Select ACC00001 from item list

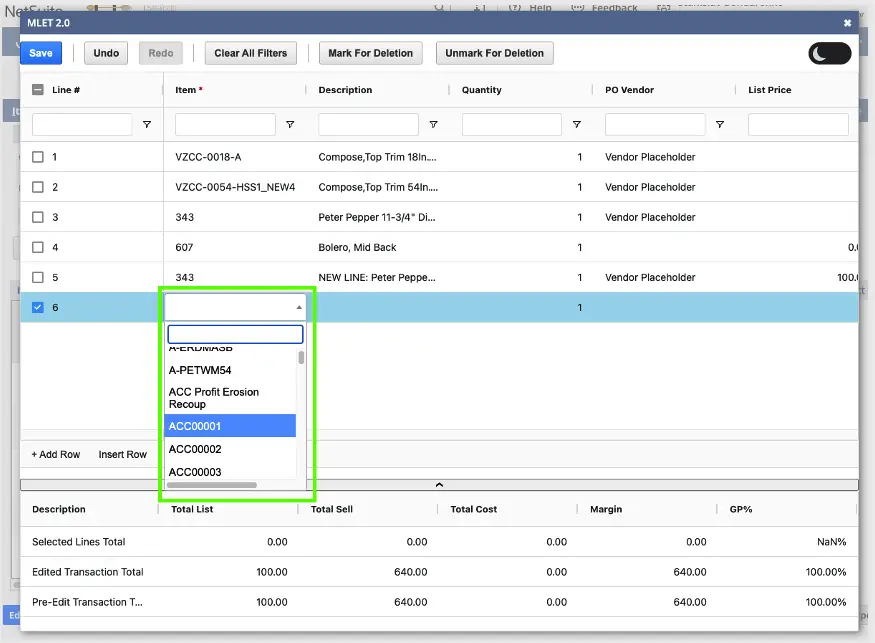point(230,426)
